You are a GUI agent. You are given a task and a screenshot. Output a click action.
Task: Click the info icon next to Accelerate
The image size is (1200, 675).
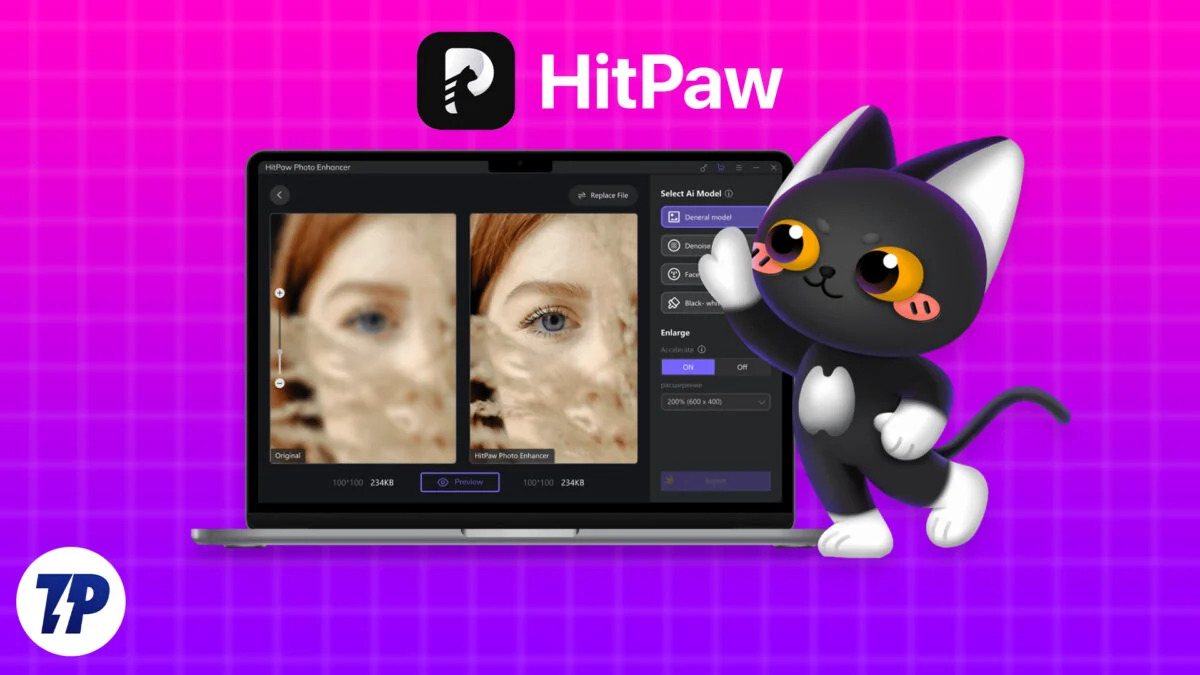click(701, 350)
